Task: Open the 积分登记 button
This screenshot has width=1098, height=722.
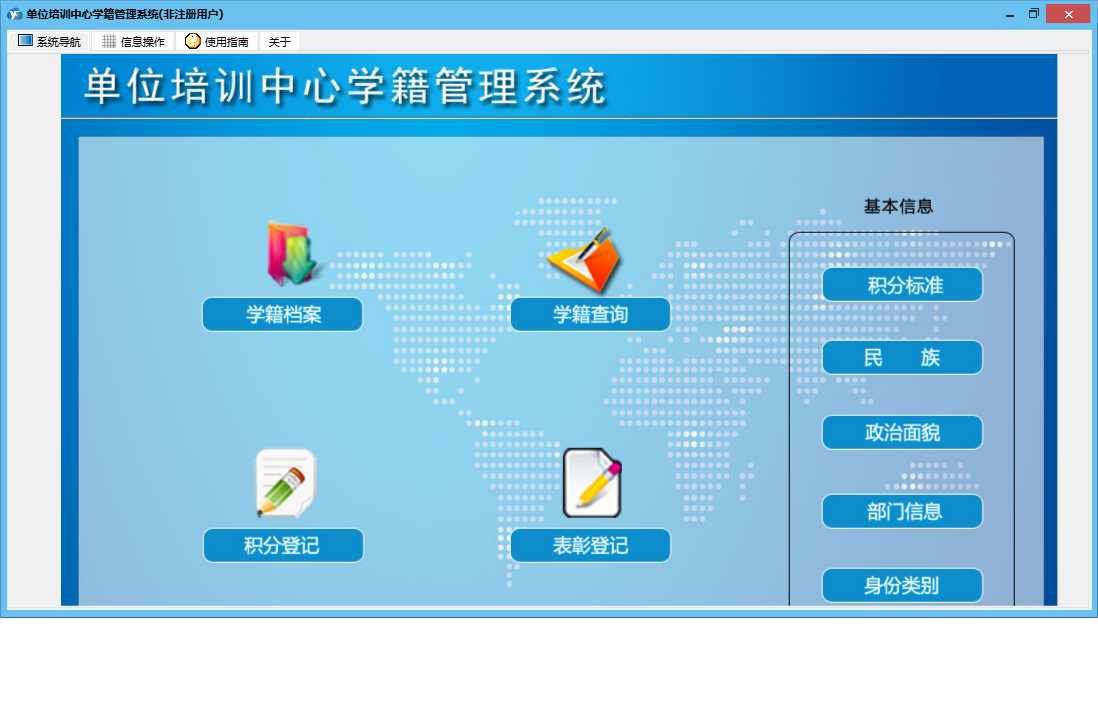Action: pos(284,546)
